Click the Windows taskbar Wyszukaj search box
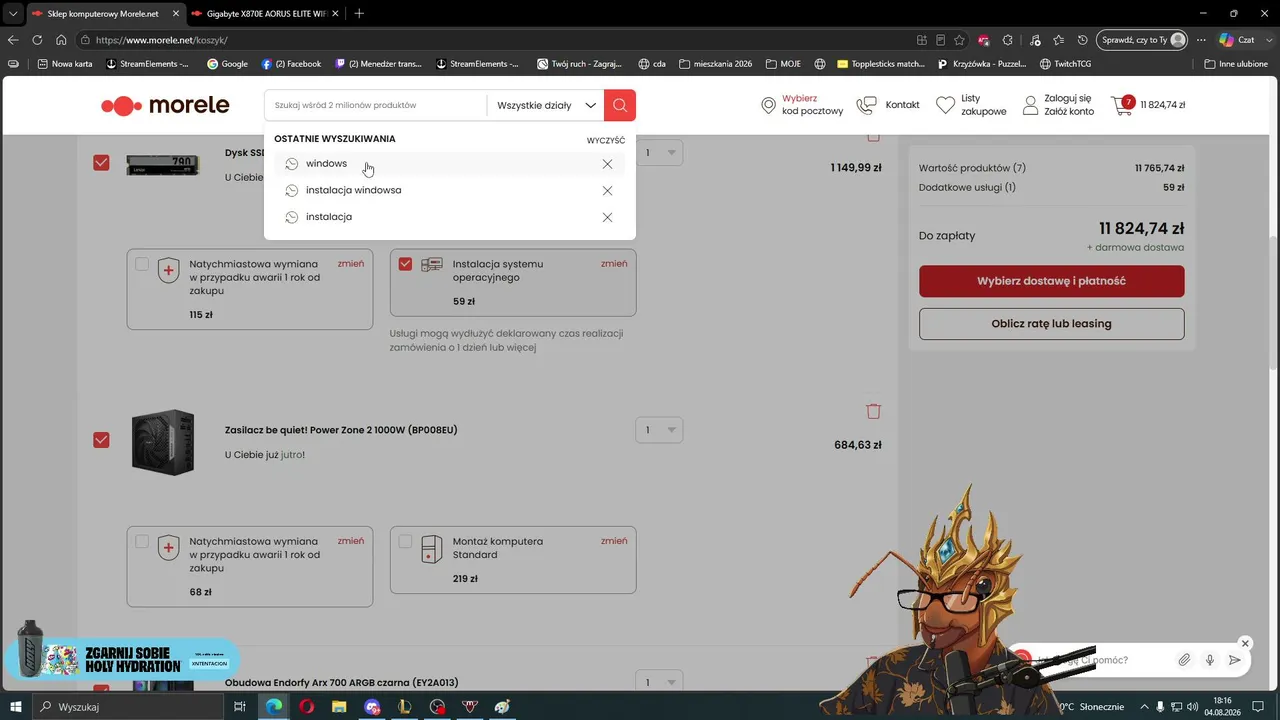The width and height of the screenshot is (1280, 720). (128, 707)
